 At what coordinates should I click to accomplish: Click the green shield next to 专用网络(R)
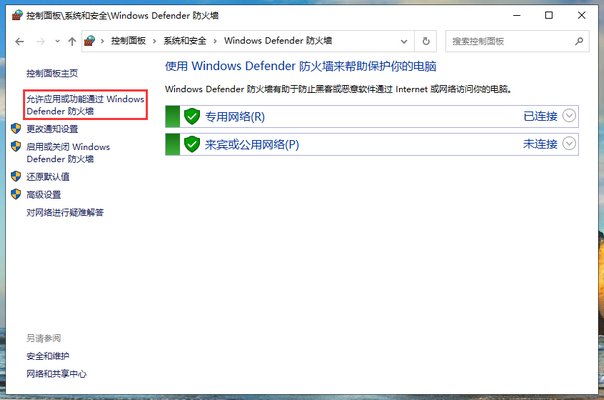tap(192, 116)
